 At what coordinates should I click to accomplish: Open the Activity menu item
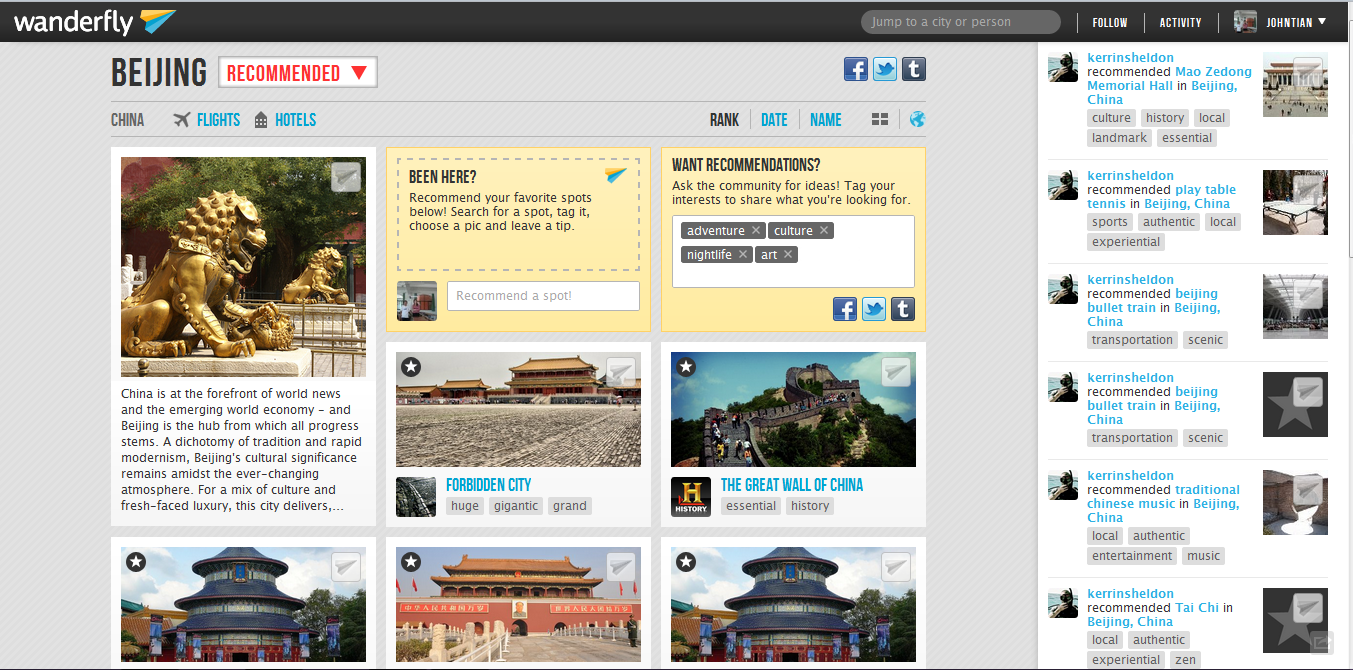1180,22
